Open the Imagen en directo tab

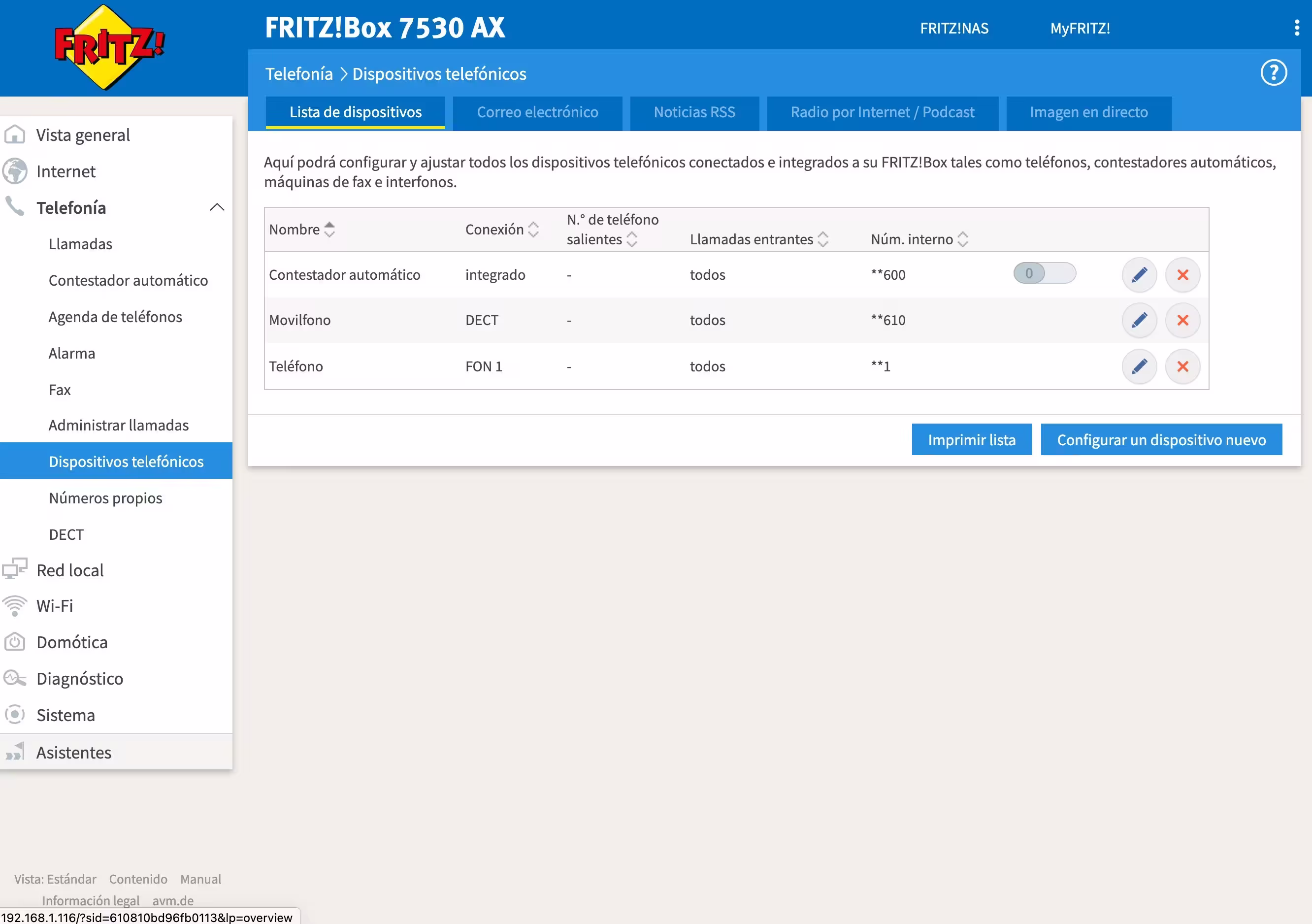[x=1088, y=113]
